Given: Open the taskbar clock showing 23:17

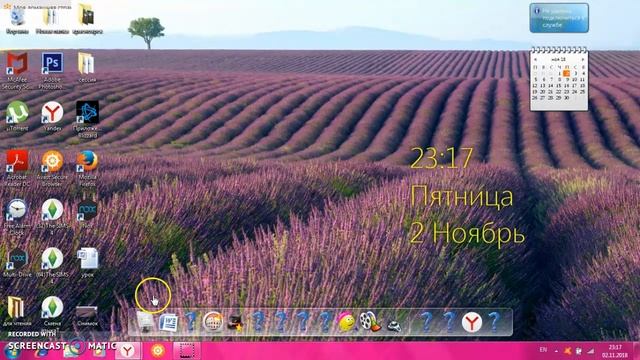Looking at the screenshot, I should coord(615,351).
